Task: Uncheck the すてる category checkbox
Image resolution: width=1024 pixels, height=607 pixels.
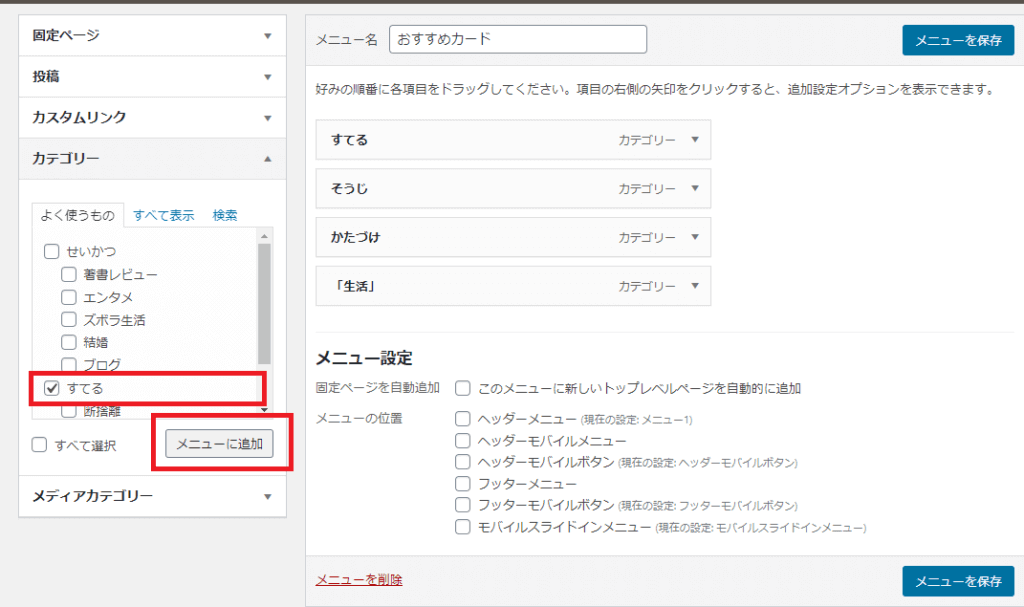Action: pos(52,389)
